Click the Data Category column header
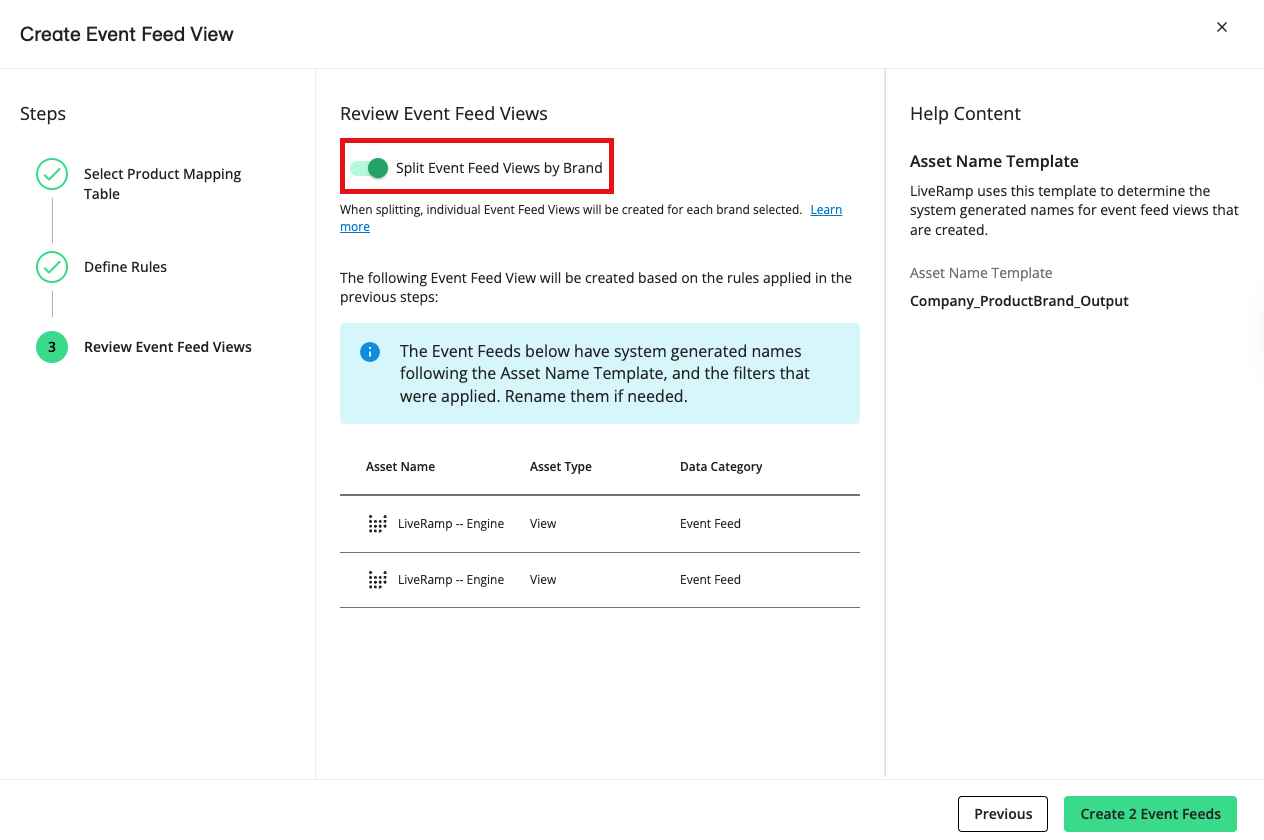The width and height of the screenshot is (1264, 840). pos(720,467)
